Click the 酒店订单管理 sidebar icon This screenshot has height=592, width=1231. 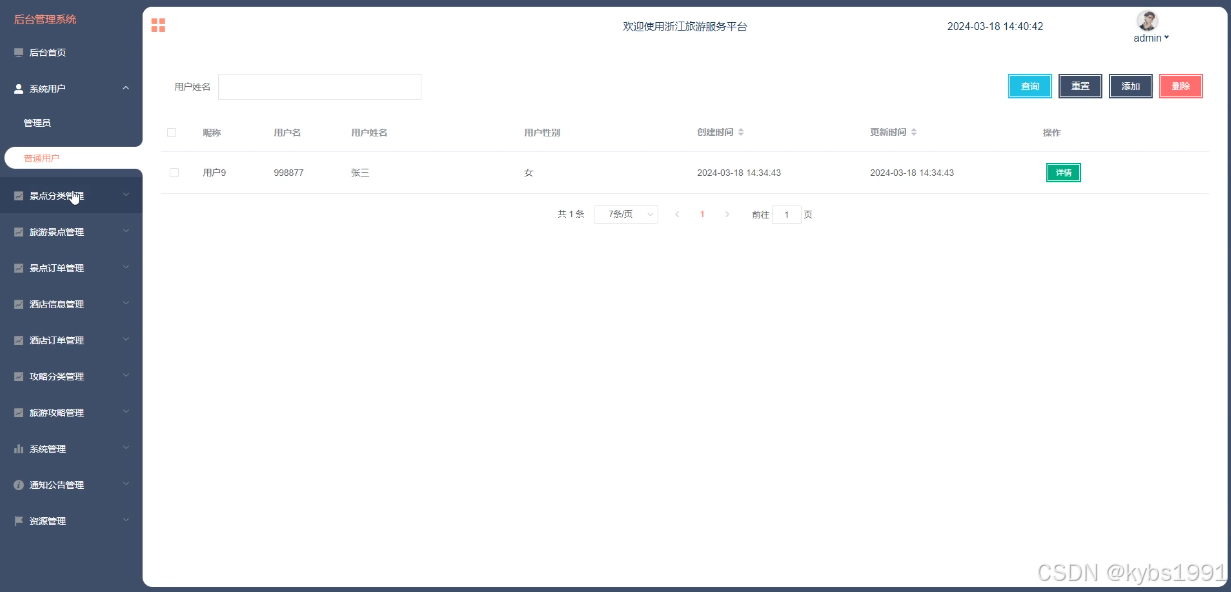pyautogui.click(x=18, y=340)
